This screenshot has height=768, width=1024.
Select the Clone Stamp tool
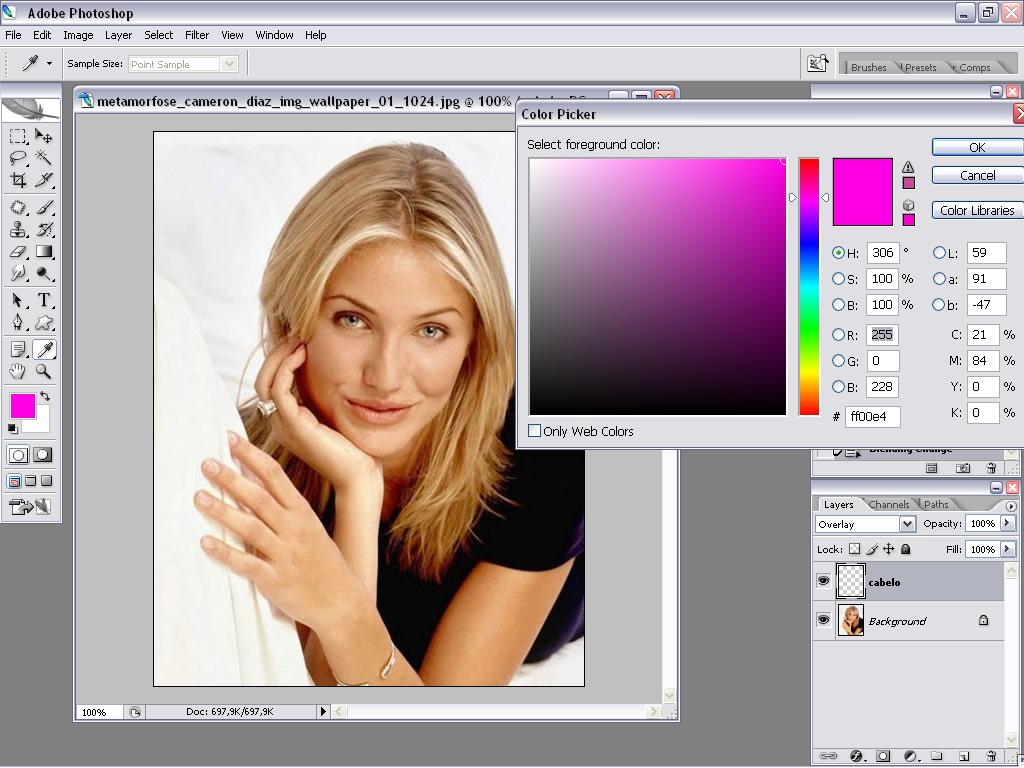(x=18, y=229)
